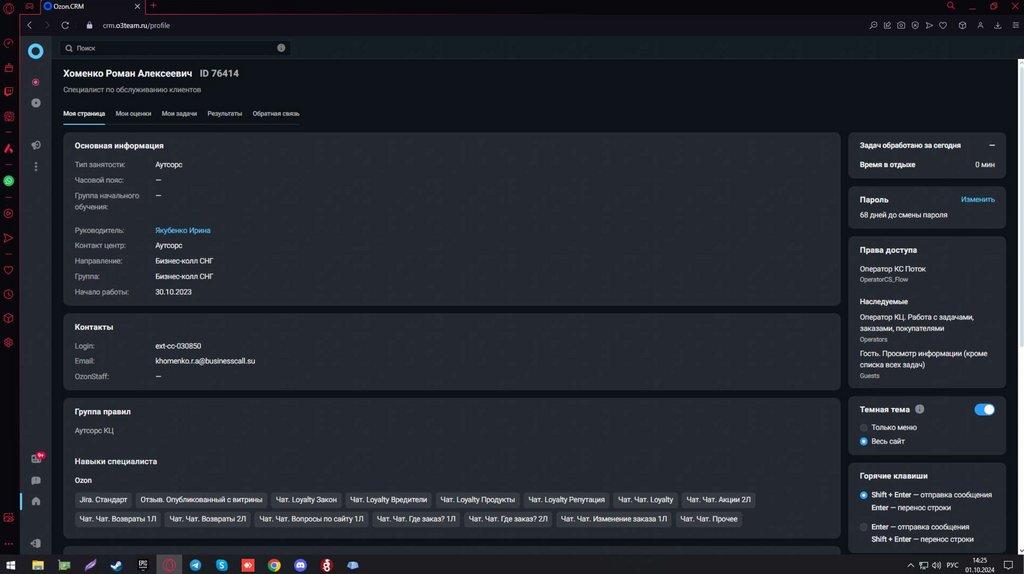This screenshot has height=574, width=1024.
Task: Click the home icon in CRM sidebar
Action: [36, 502]
